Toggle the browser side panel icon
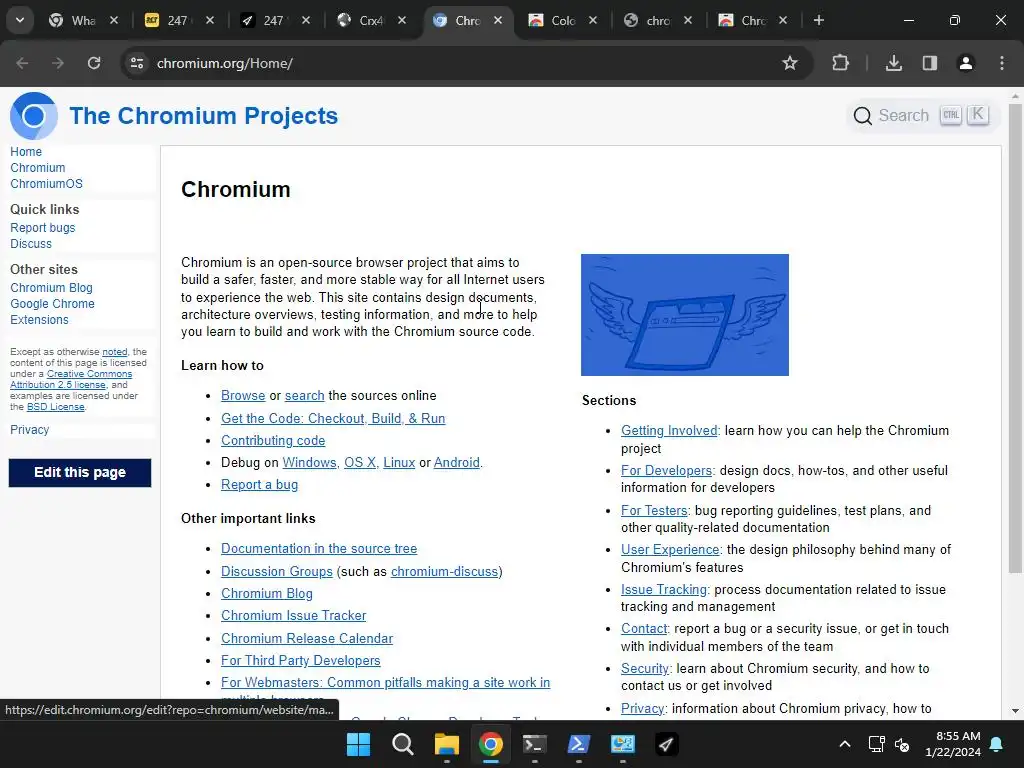Viewport: 1024px width, 768px height. click(x=930, y=63)
